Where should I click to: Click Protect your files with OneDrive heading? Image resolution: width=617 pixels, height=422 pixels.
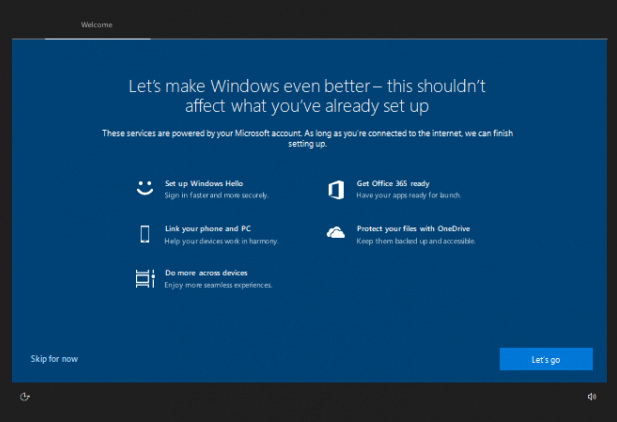(413, 229)
